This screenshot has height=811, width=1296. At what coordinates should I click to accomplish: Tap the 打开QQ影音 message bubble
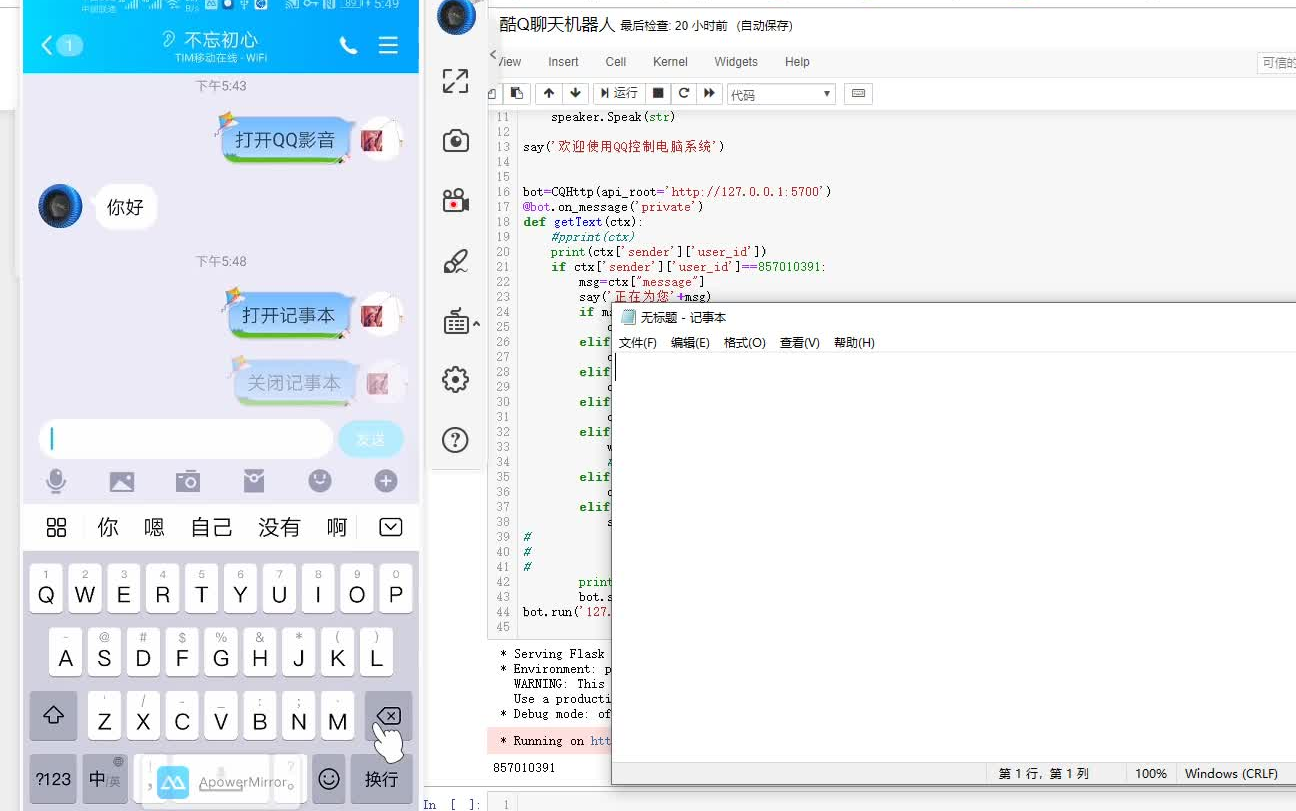[285, 140]
